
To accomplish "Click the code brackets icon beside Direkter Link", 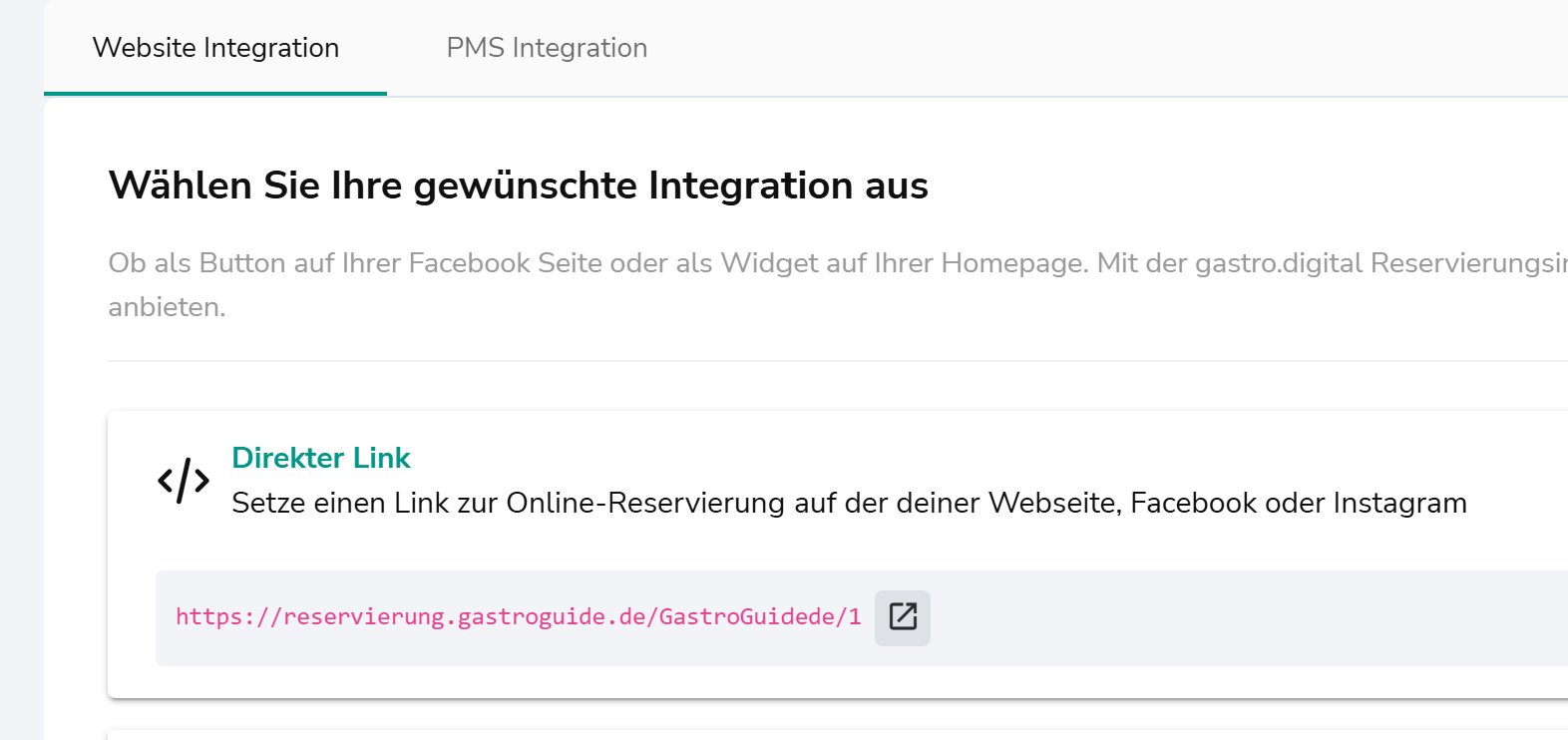I will click(184, 481).
